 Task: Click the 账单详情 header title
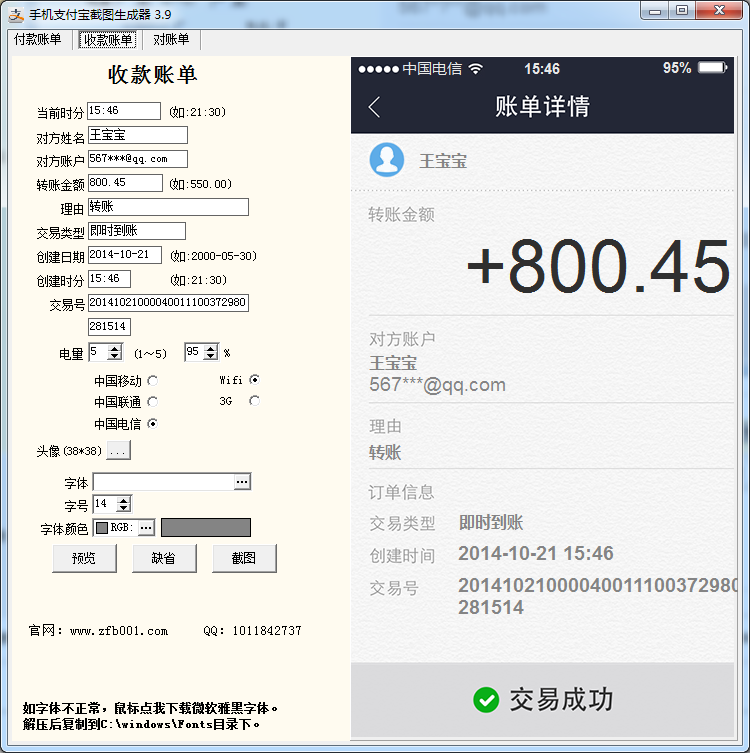point(543,106)
